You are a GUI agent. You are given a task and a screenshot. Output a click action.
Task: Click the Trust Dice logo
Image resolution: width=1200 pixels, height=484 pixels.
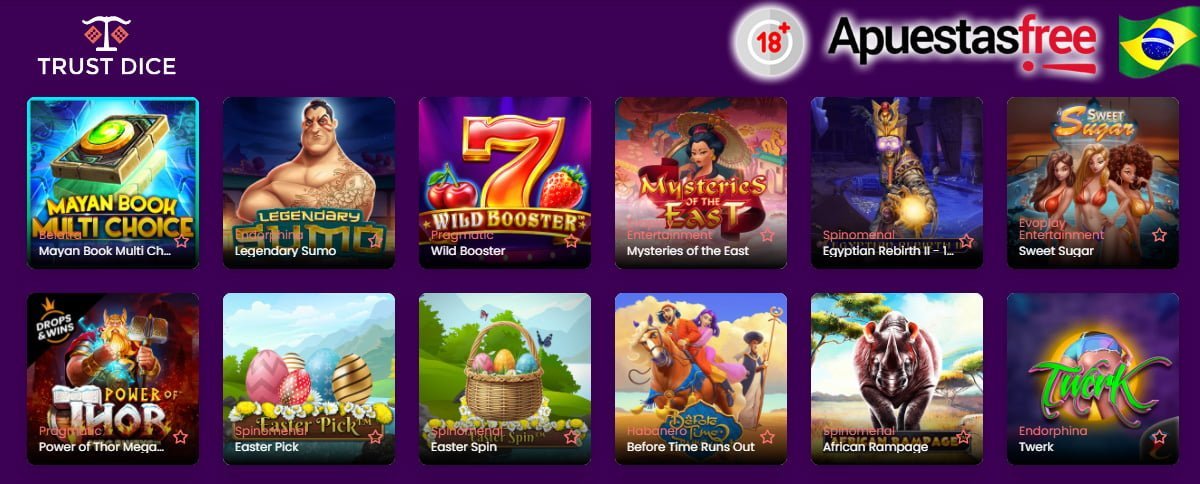coord(106,46)
